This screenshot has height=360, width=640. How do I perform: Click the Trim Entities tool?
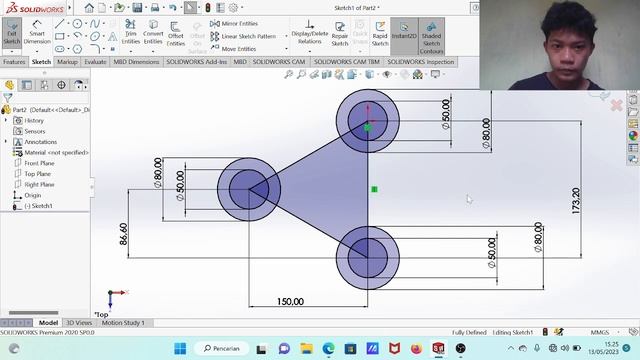(x=131, y=32)
